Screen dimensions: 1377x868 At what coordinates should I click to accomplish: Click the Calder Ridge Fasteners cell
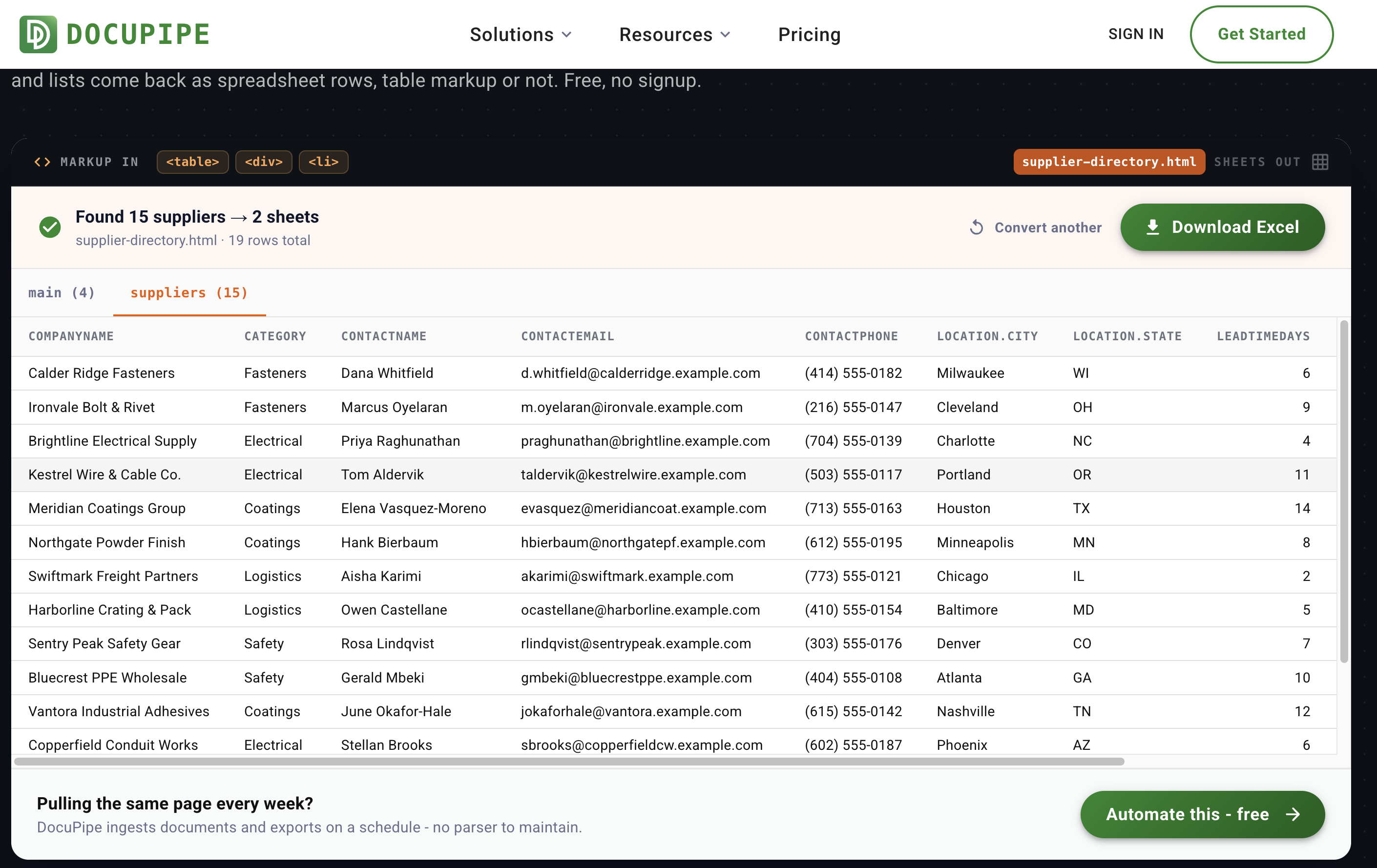(x=101, y=373)
